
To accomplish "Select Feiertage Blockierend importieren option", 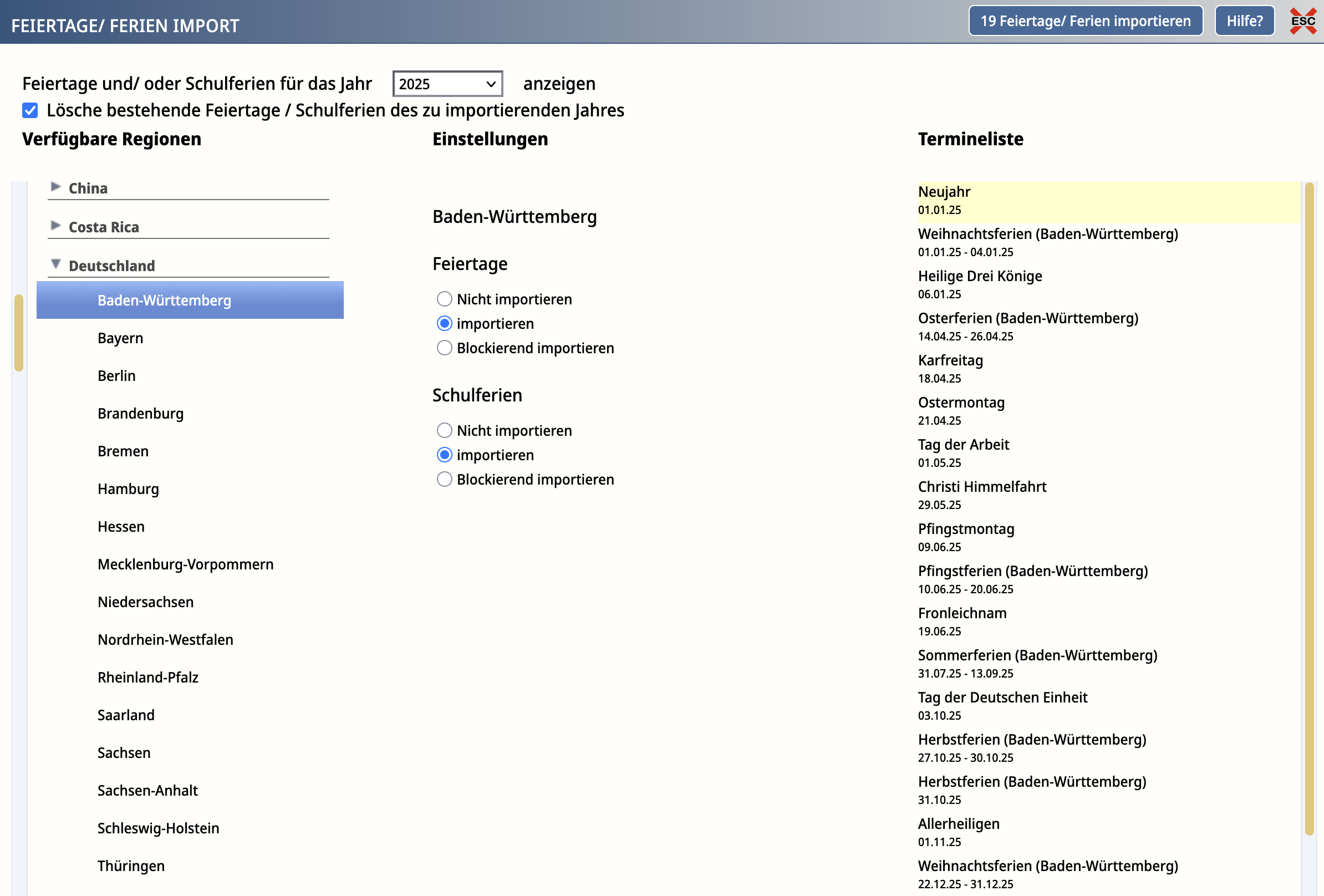I will 444,348.
